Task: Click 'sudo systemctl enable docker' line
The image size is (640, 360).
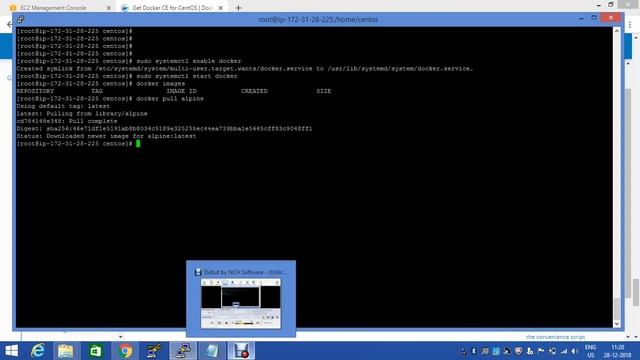Action: point(129,61)
